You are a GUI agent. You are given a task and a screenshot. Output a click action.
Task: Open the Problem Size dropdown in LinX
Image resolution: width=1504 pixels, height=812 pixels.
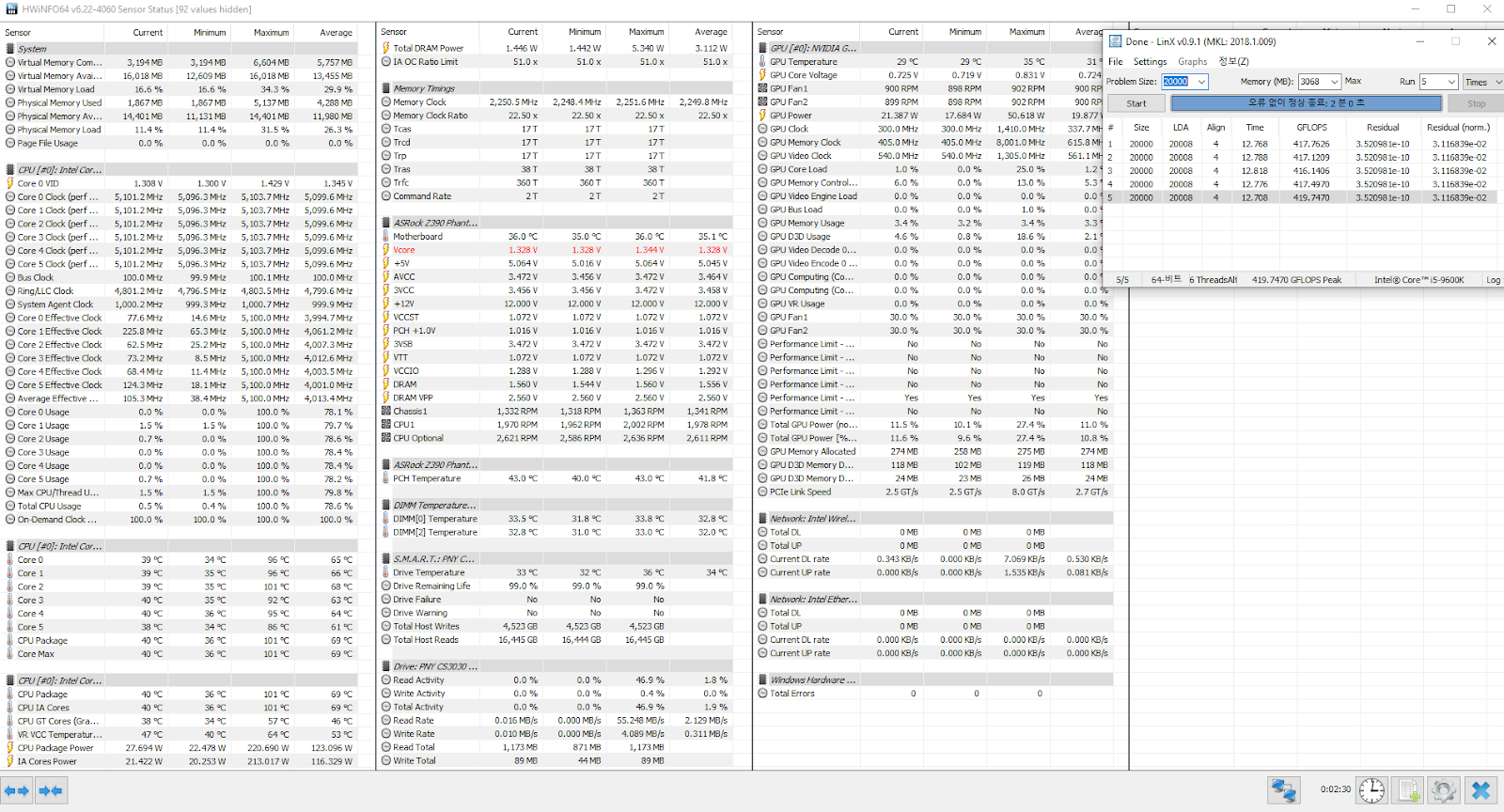tap(1201, 82)
